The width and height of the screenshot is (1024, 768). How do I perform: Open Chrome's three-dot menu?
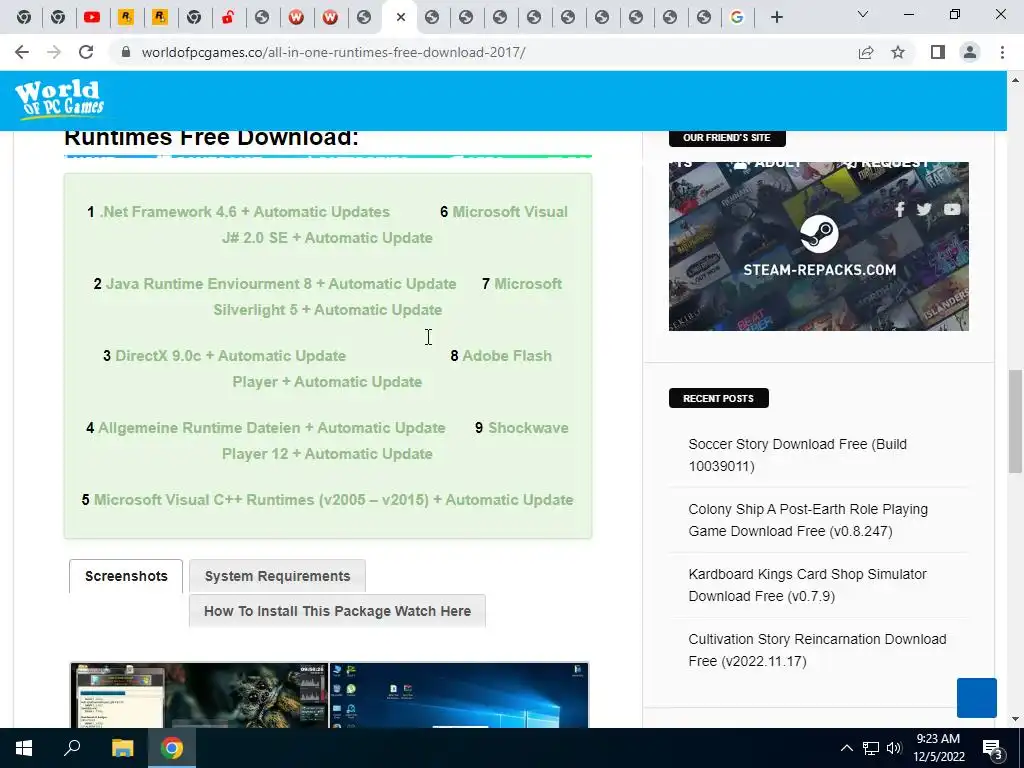(1002, 52)
